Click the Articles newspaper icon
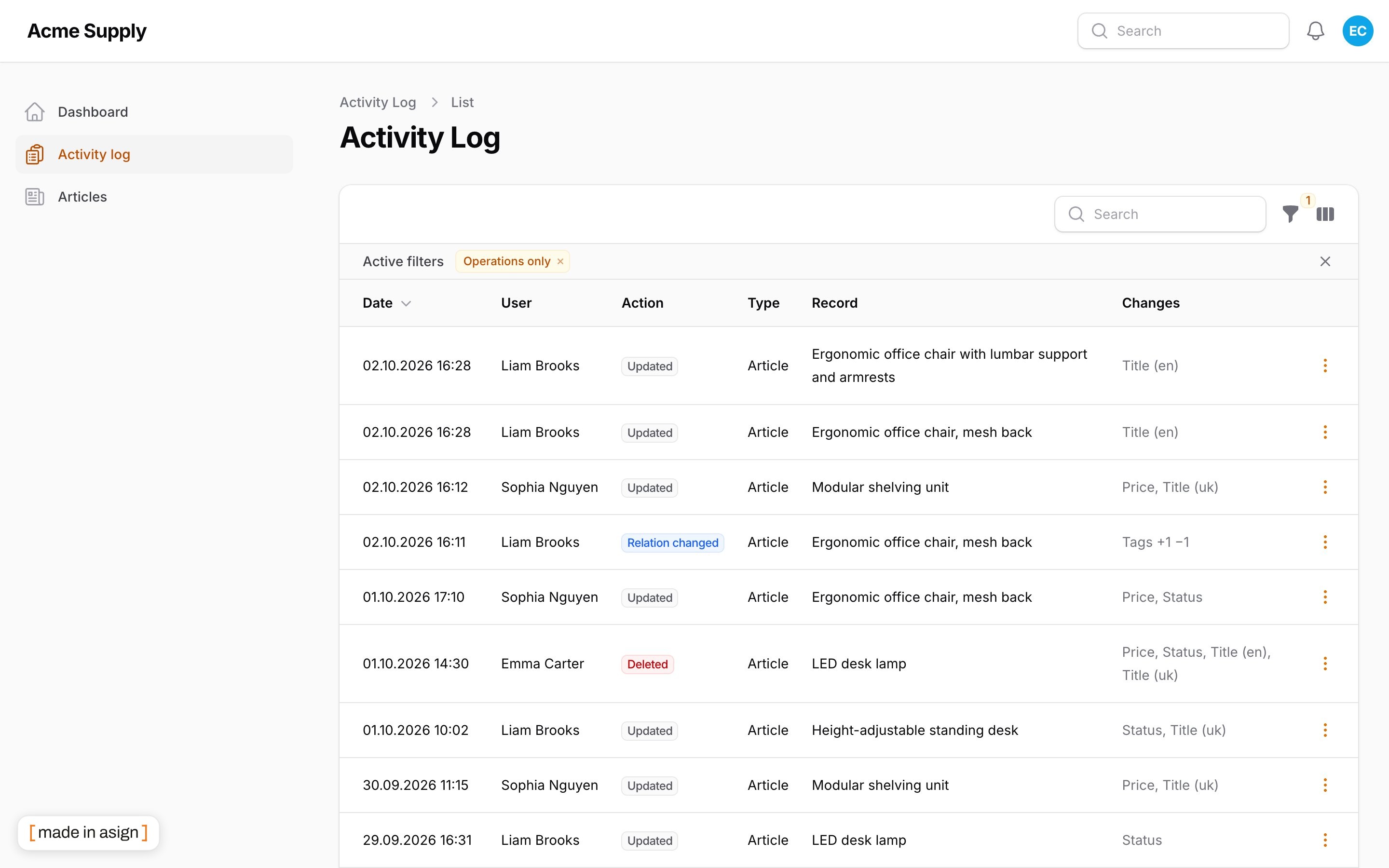 [x=34, y=197]
